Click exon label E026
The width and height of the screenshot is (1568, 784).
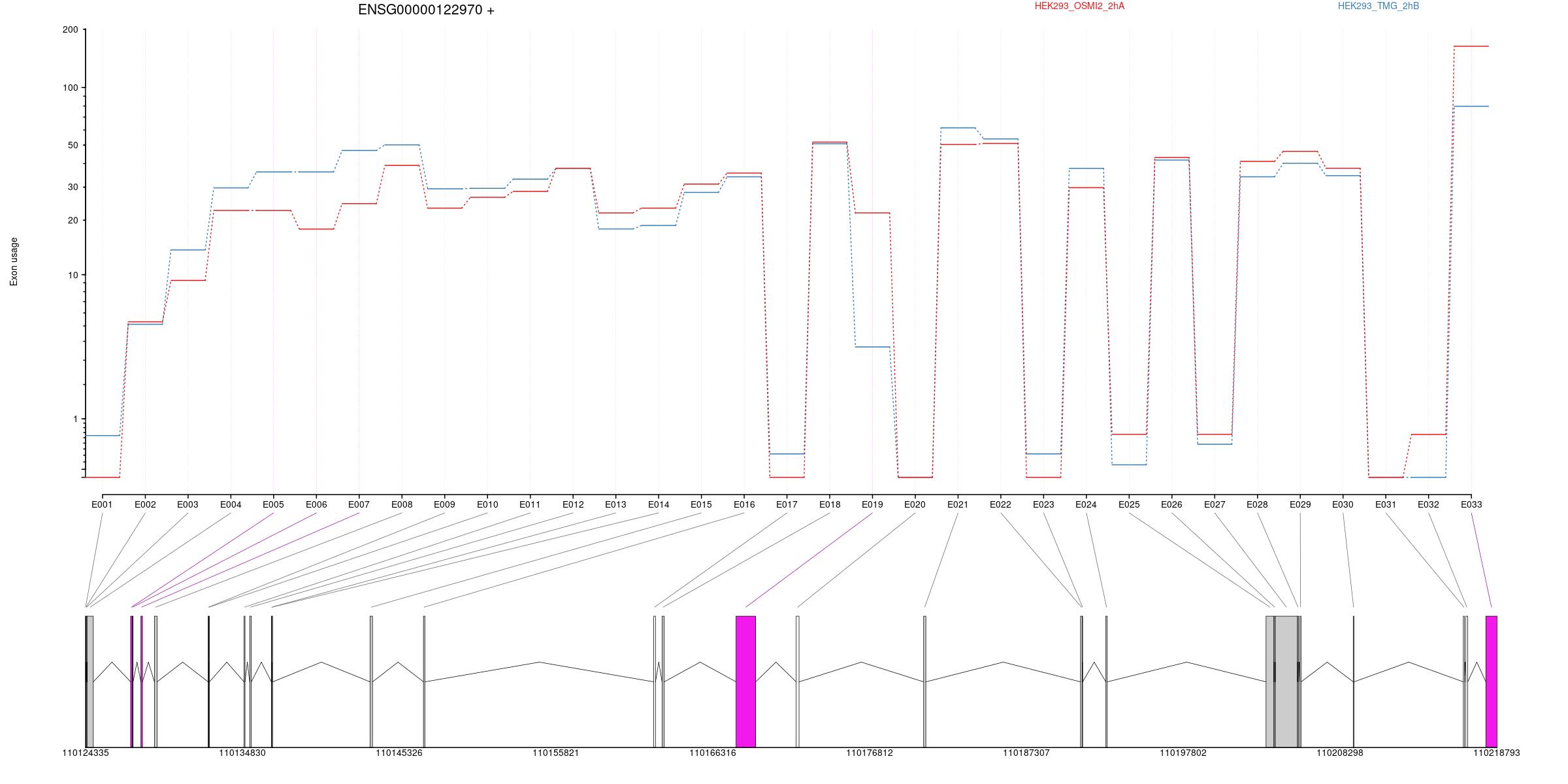(x=1171, y=504)
